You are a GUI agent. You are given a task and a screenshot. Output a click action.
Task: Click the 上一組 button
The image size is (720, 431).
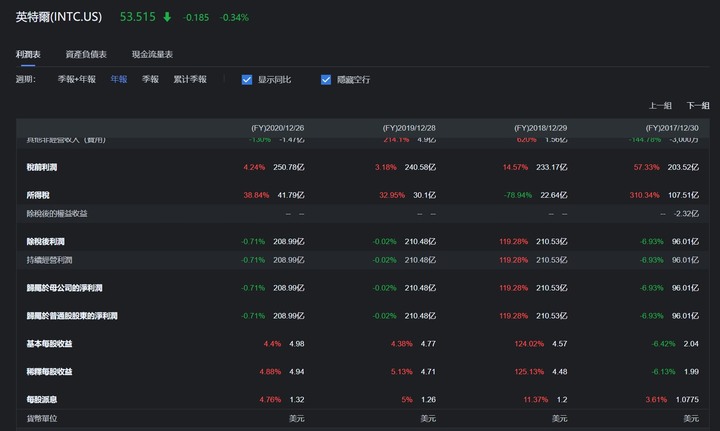click(660, 105)
